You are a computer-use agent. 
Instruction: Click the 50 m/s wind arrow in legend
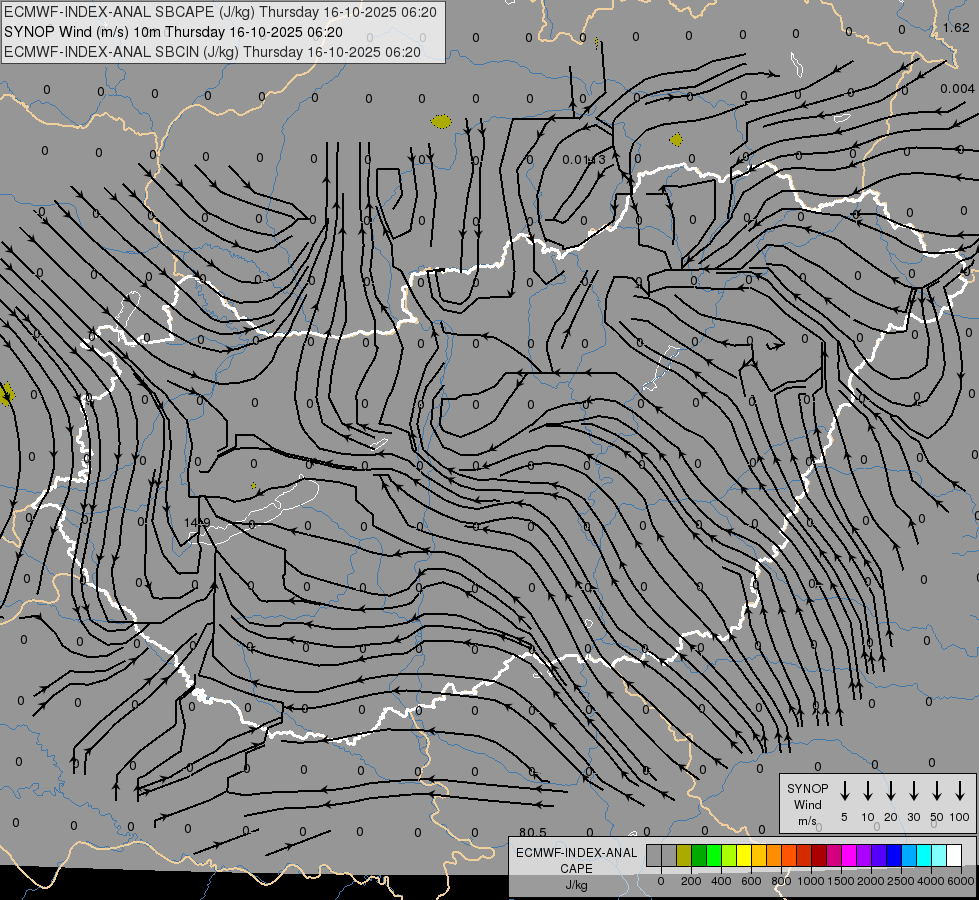[x=937, y=791]
